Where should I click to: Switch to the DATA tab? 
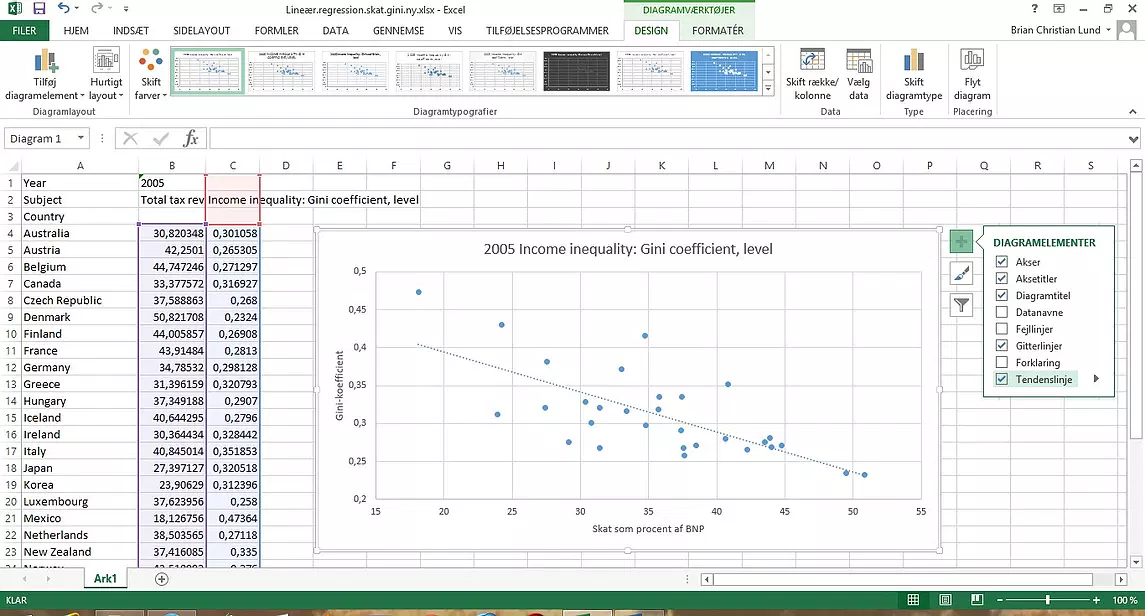(x=335, y=31)
